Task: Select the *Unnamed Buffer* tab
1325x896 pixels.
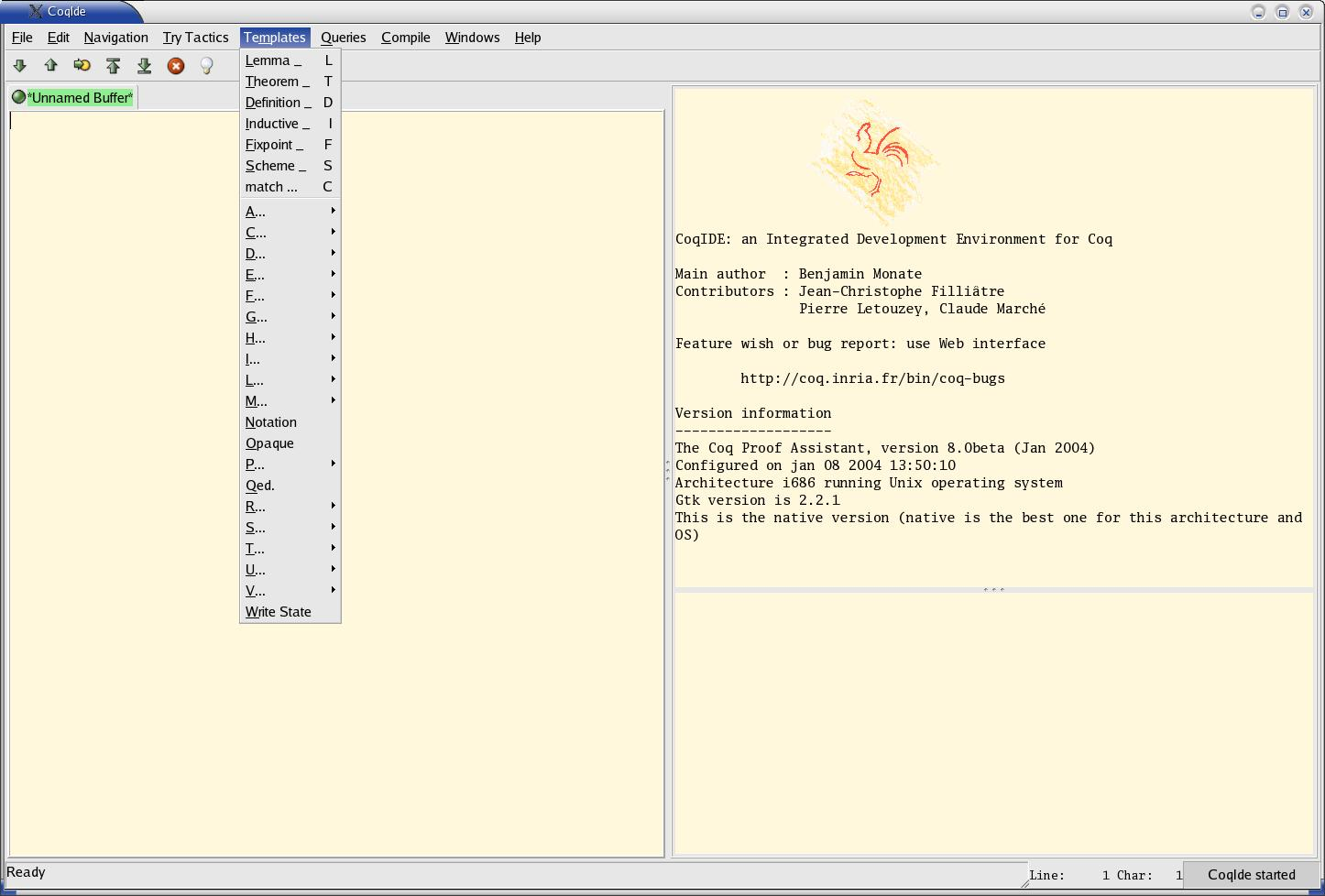Action: [x=73, y=98]
